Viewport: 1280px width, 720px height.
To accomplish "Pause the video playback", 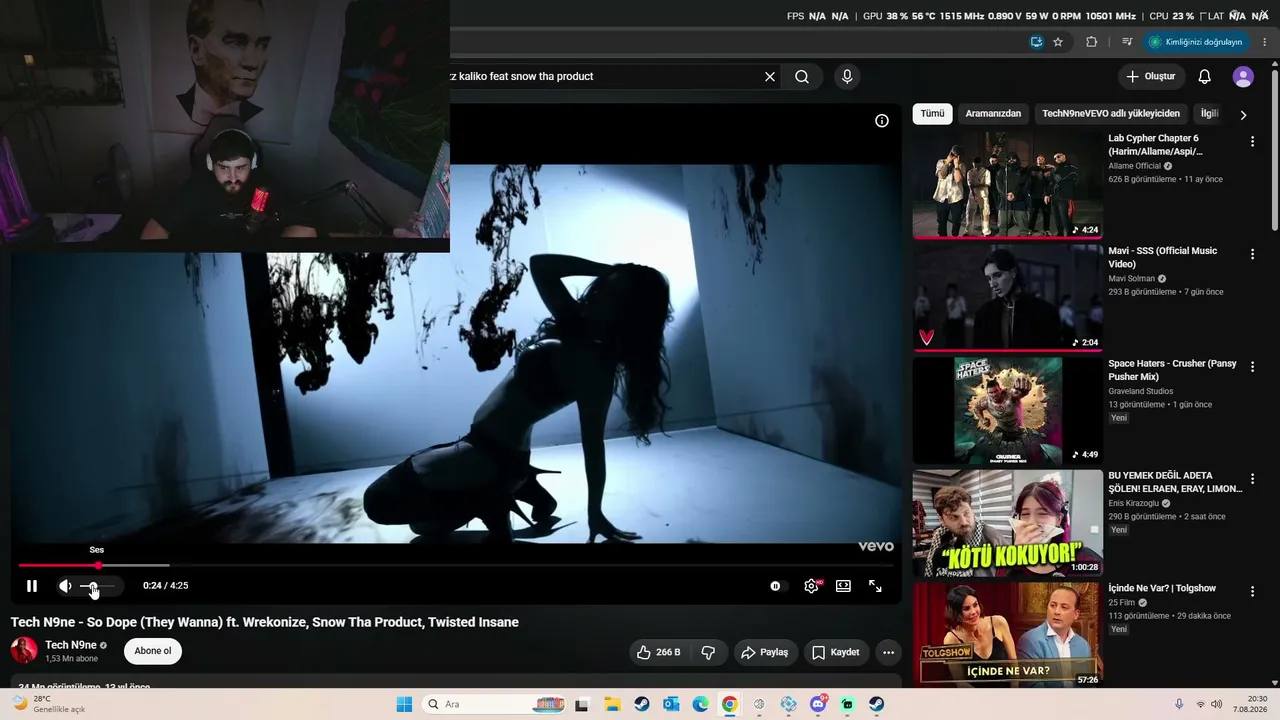I will [x=32, y=586].
